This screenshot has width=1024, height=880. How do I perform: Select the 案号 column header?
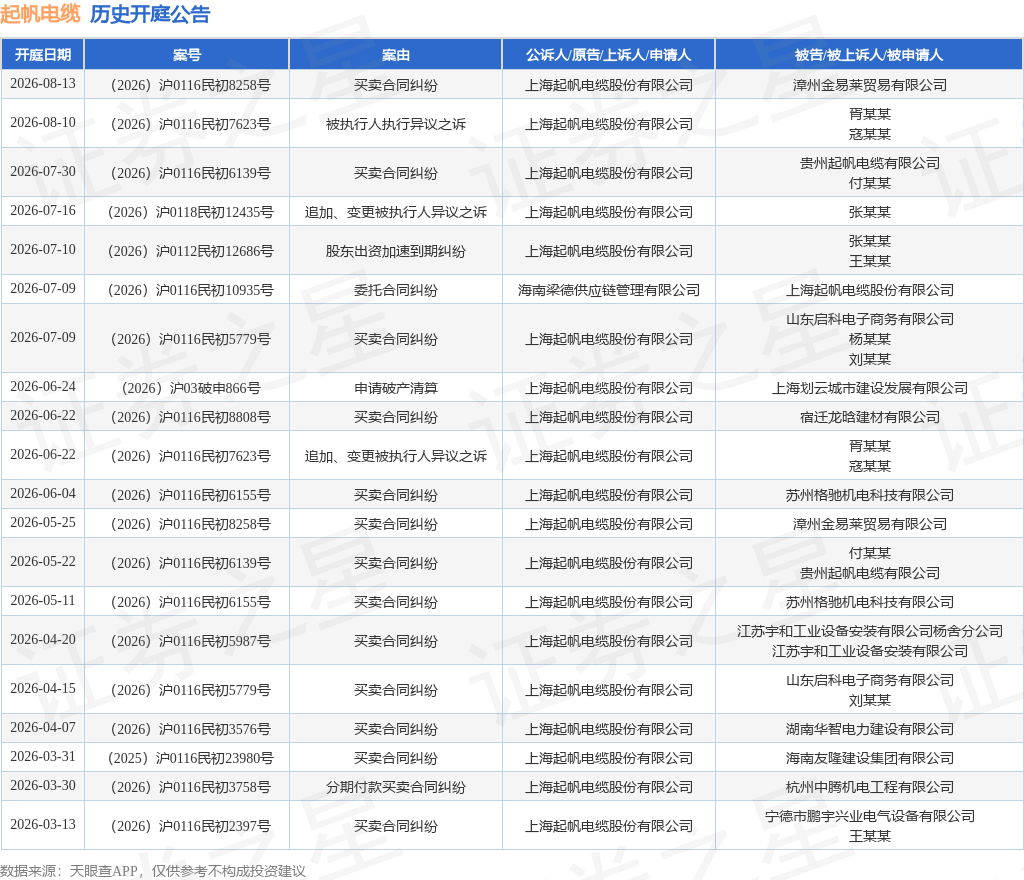point(187,55)
